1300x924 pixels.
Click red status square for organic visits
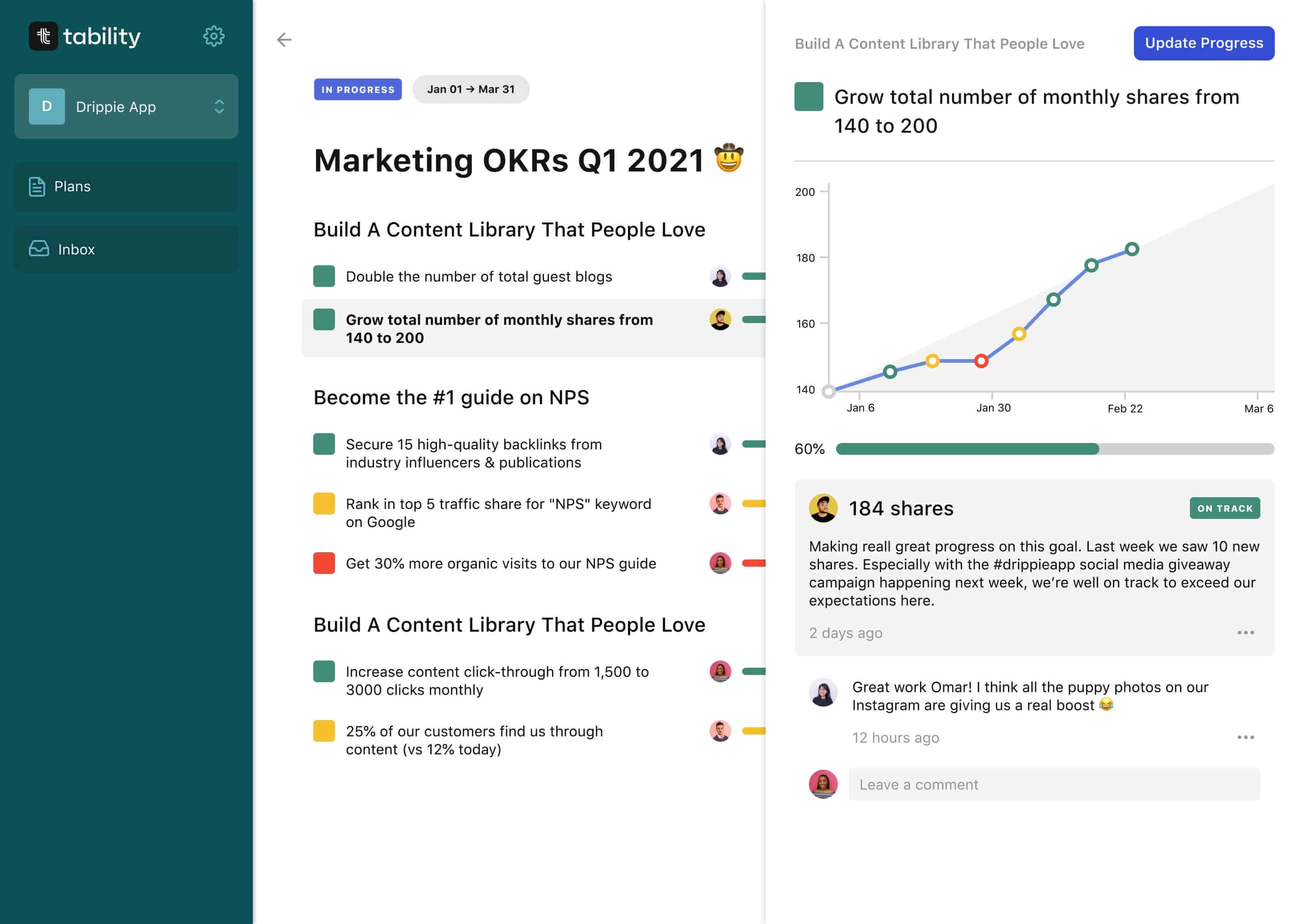tap(324, 563)
